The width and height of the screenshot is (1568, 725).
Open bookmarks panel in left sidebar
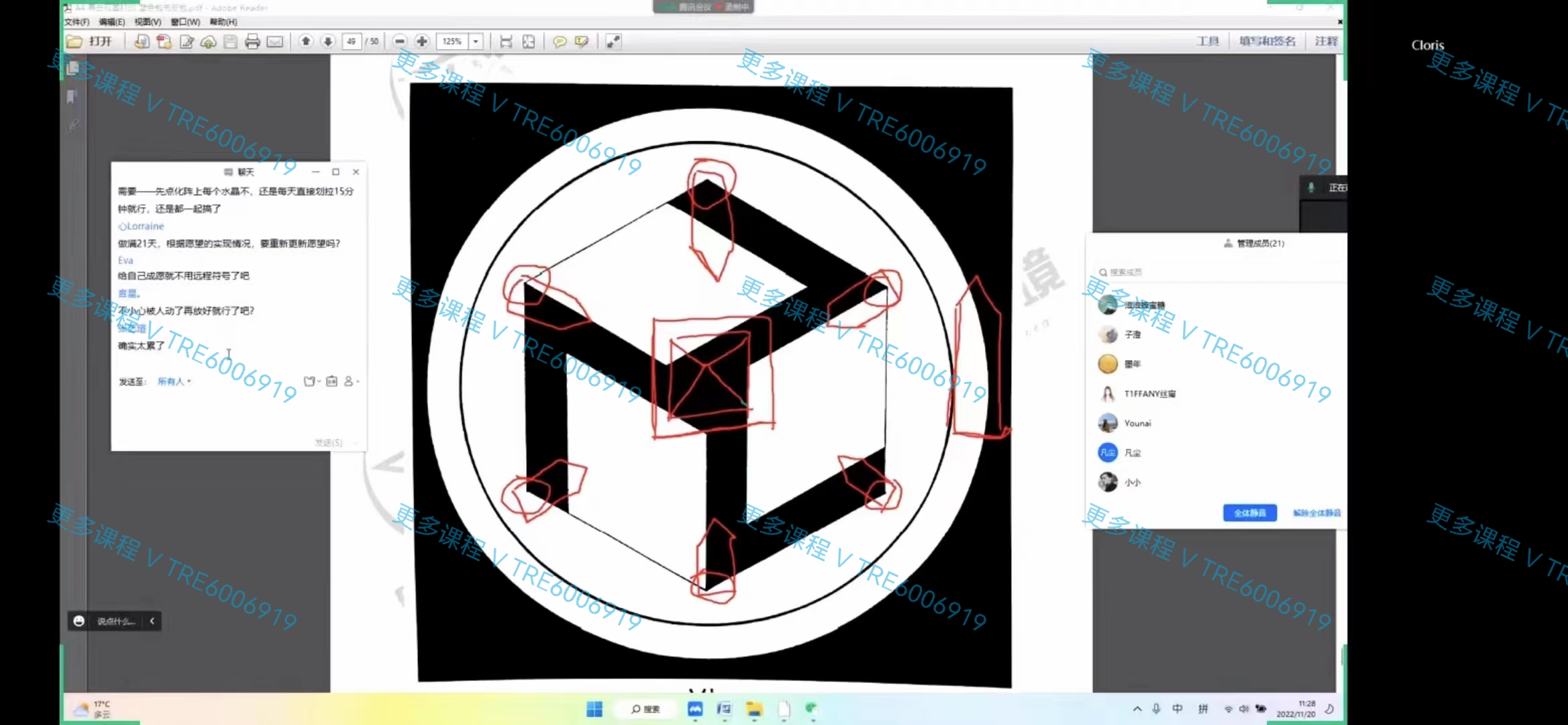pyautogui.click(x=72, y=97)
